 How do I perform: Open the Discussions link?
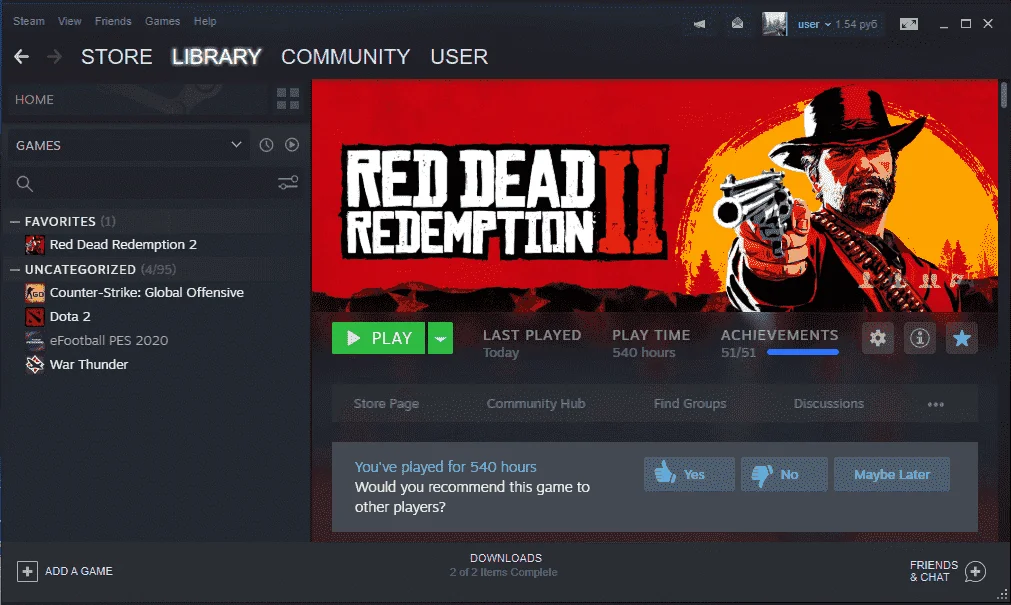tap(829, 404)
